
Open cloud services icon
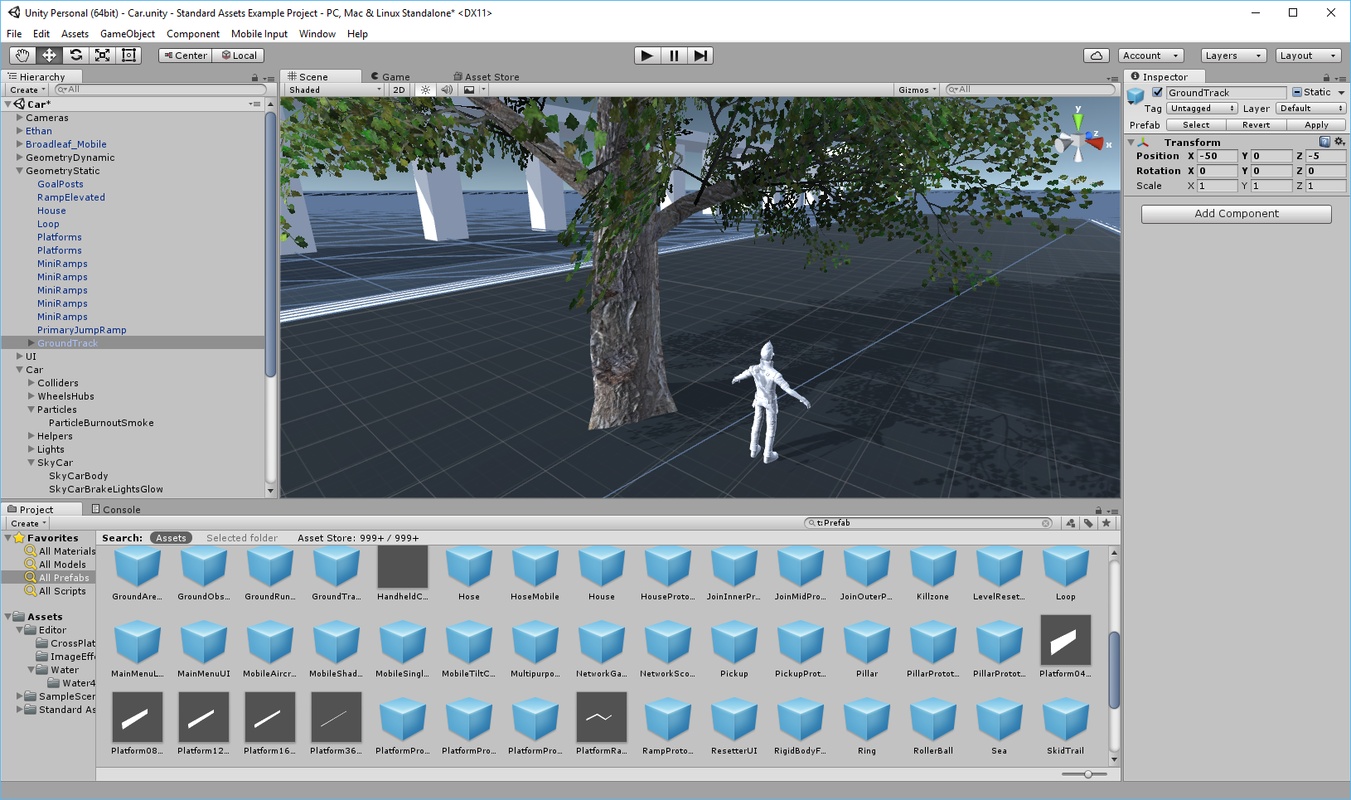[x=1096, y=55]
